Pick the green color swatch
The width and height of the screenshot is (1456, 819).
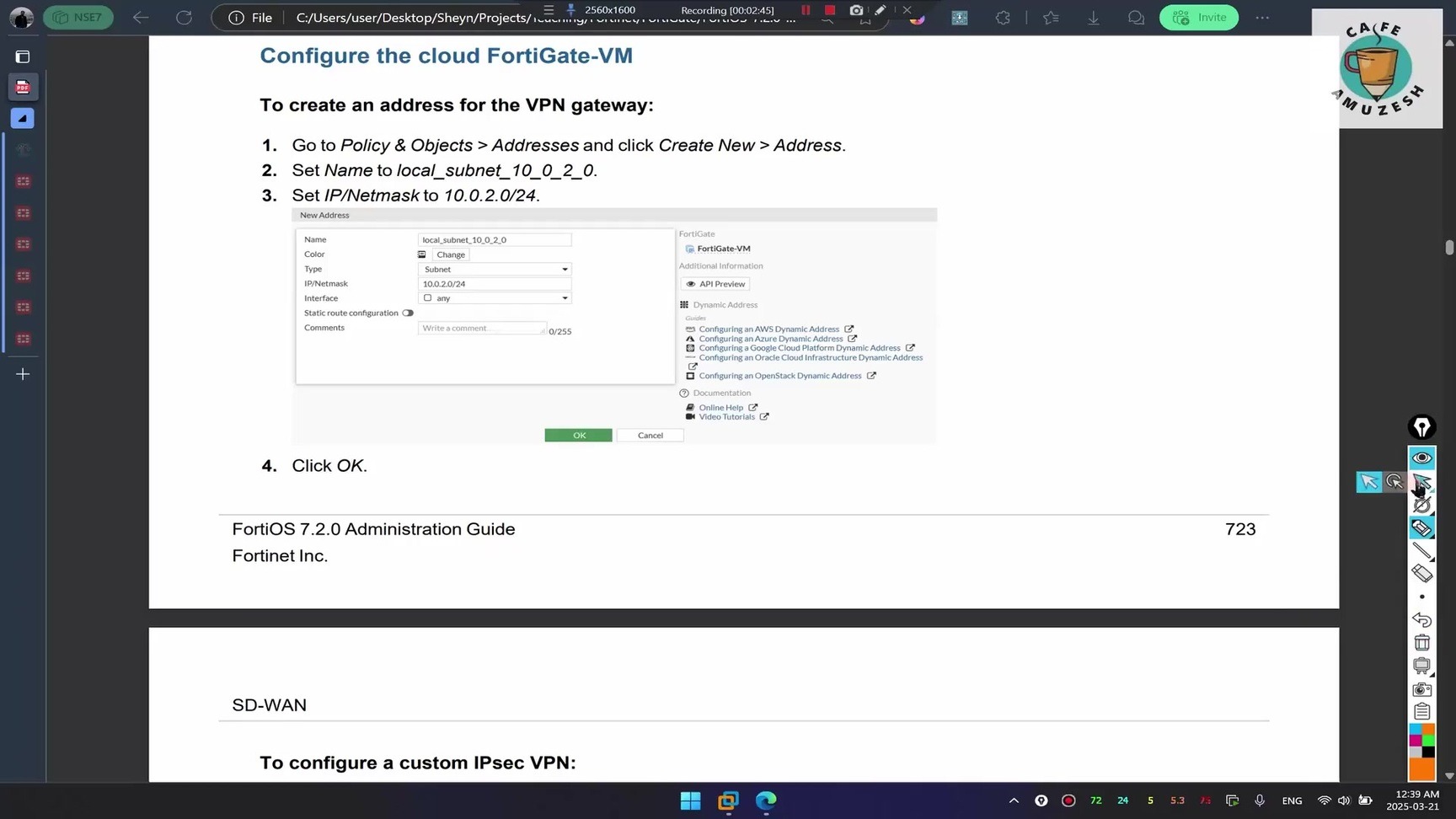(1428, 741)
